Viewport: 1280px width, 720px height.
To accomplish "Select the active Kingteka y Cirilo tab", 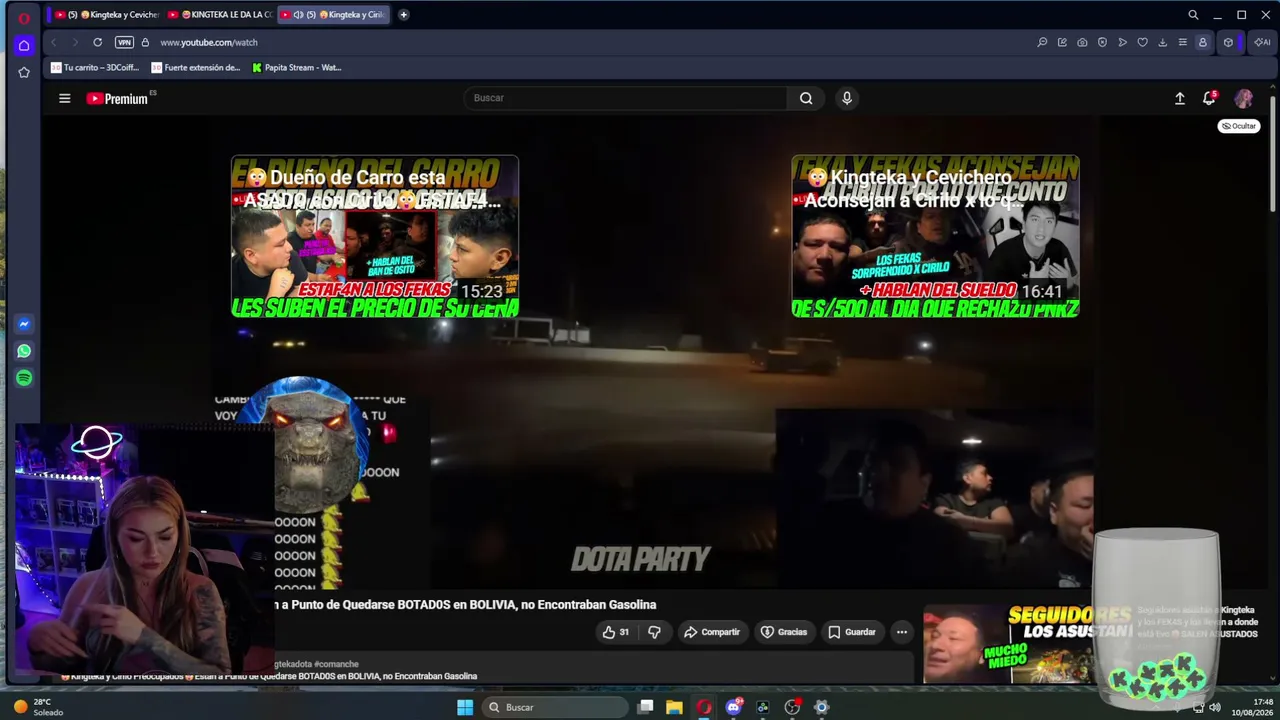I will (x=333, y=15).
